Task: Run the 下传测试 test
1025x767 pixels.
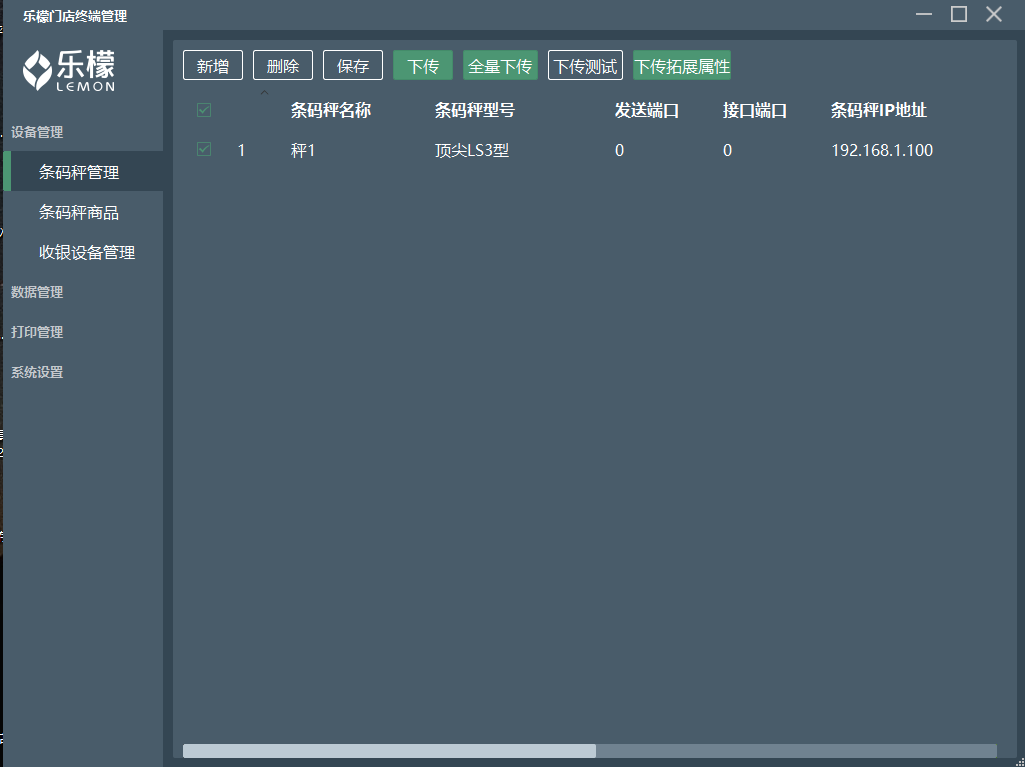Action: 585,65
